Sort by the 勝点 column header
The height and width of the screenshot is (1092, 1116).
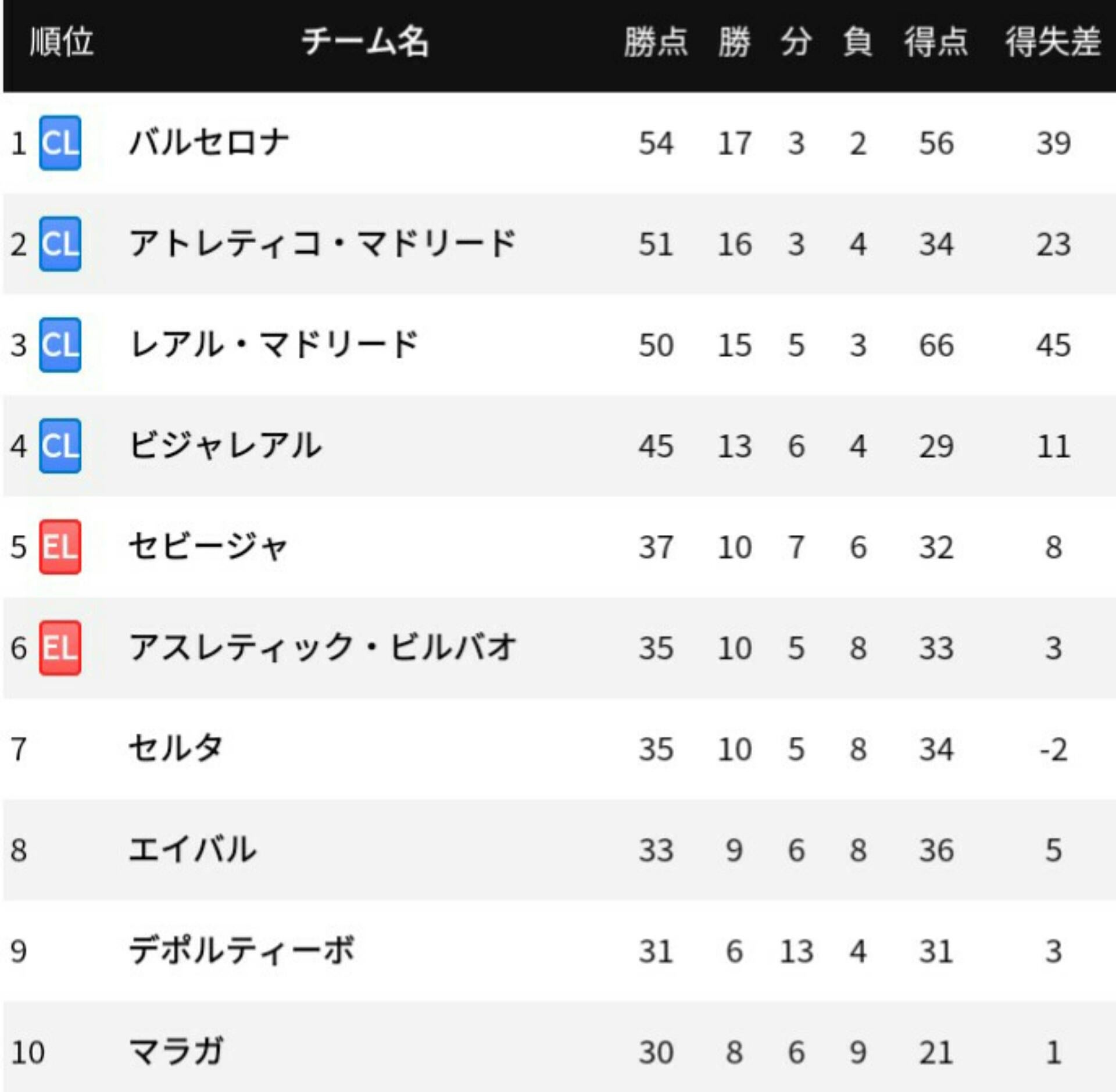656,42
